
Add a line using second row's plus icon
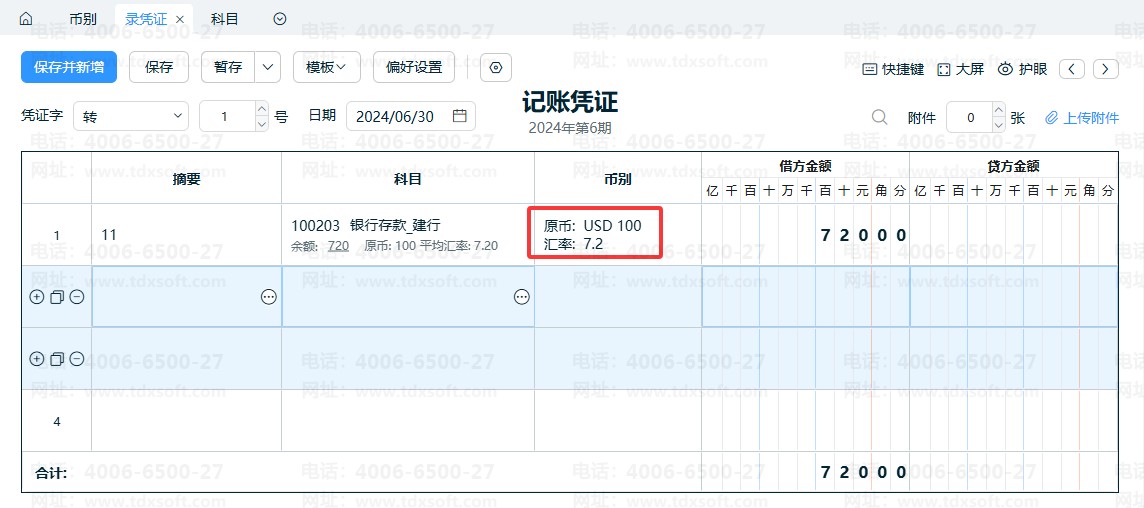[37, 297]
